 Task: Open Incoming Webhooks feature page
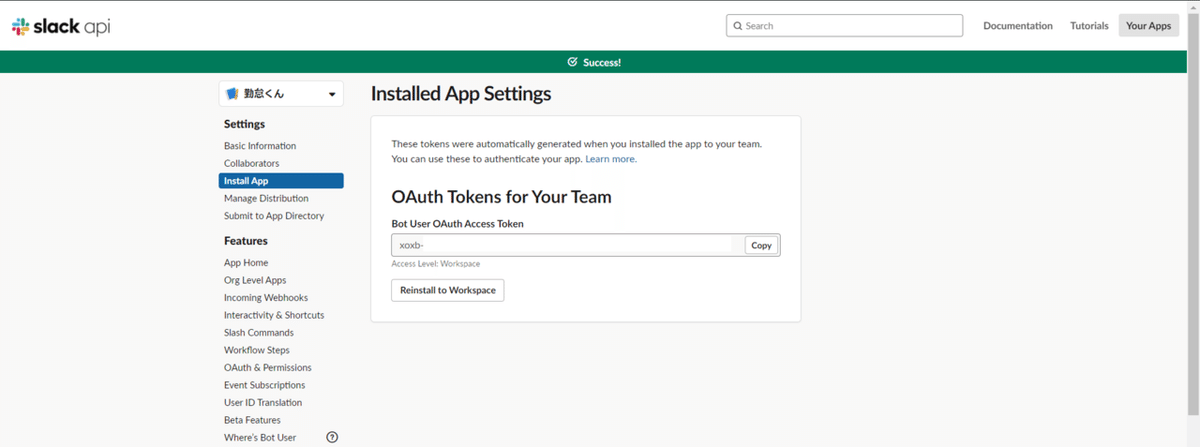coord(266,298)
